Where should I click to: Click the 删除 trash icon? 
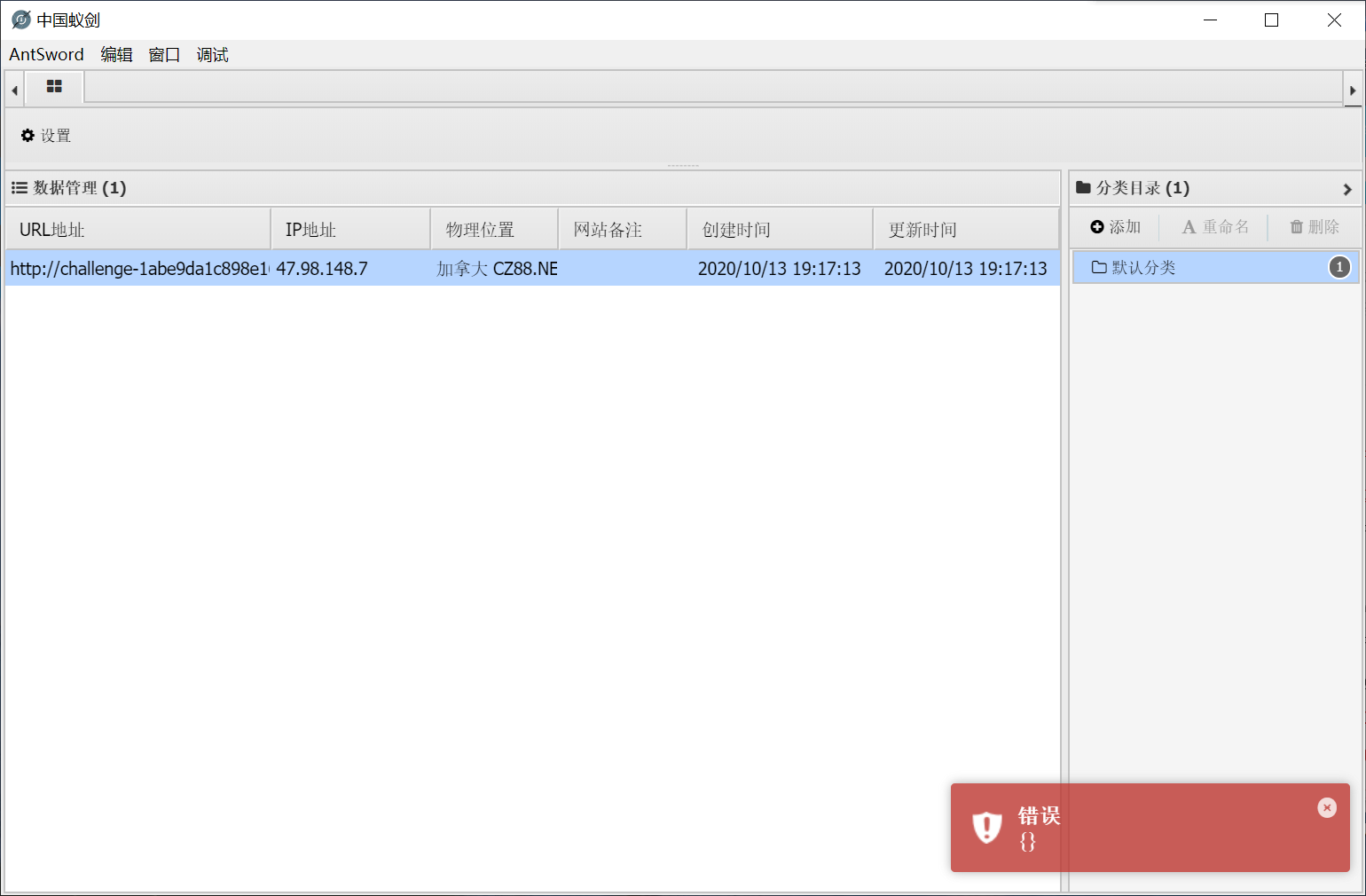[1296, 226]
